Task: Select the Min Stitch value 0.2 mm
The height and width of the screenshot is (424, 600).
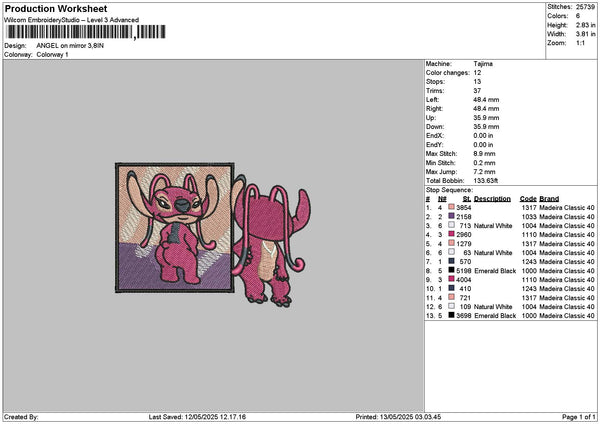Action: point(484,163)
